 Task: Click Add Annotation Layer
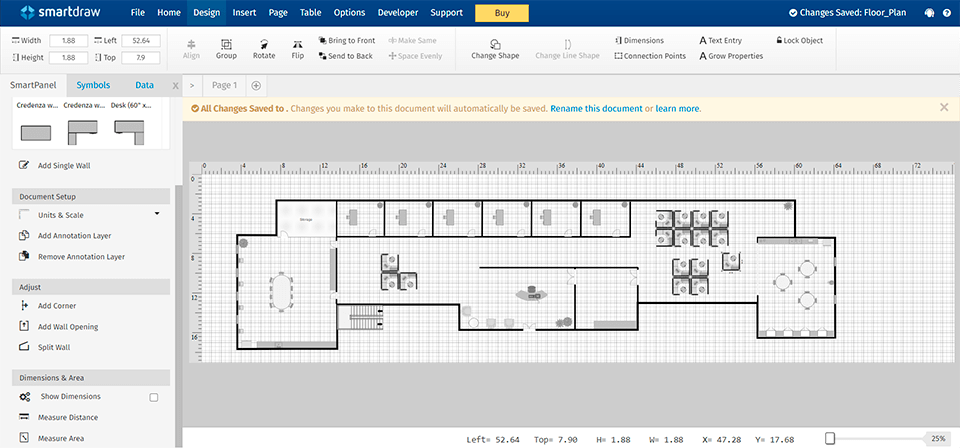(x=65, y=236)
